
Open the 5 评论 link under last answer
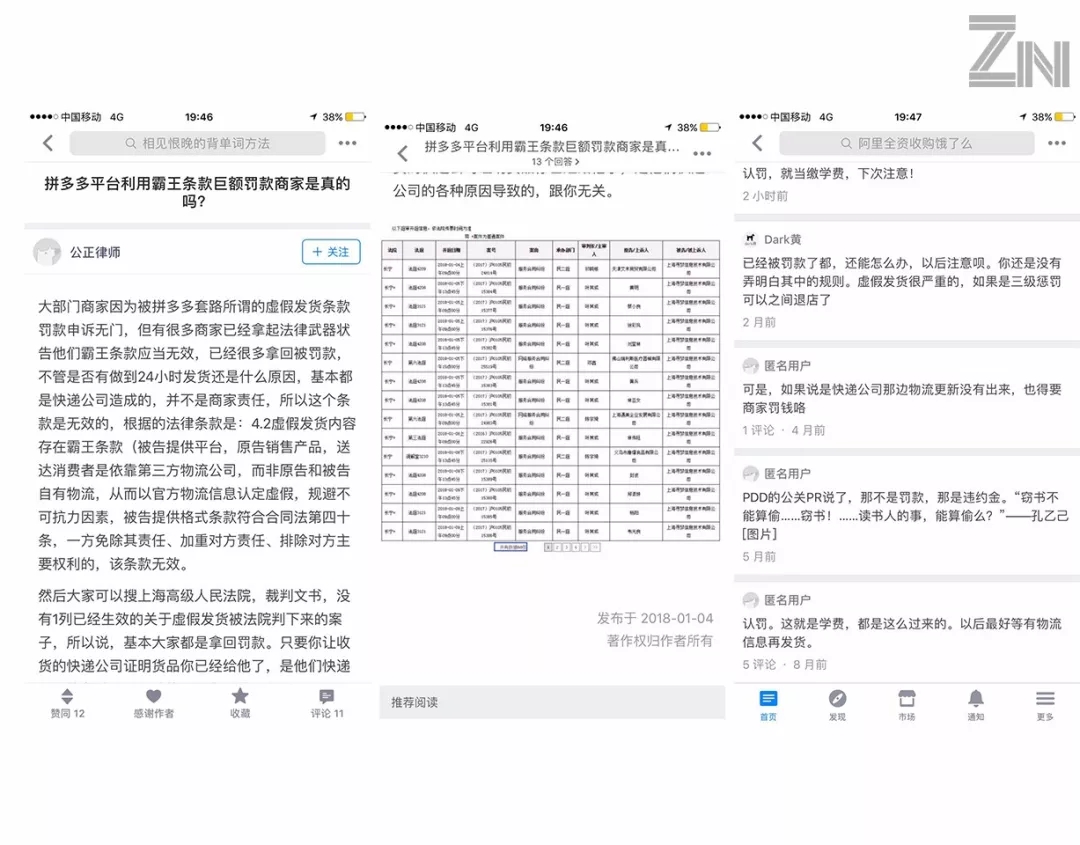click(759, 665)
